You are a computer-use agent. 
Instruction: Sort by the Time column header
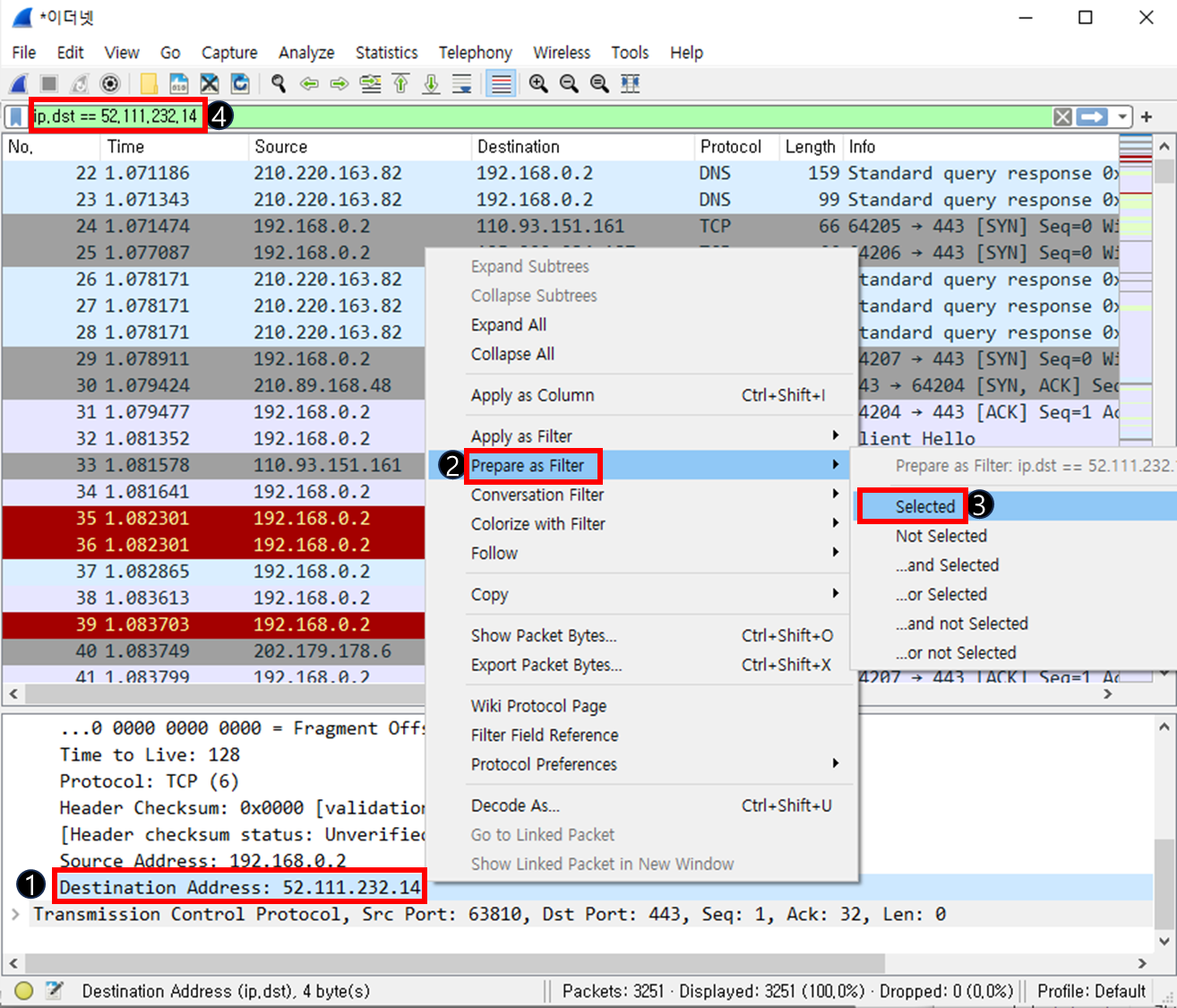[174, 147]
